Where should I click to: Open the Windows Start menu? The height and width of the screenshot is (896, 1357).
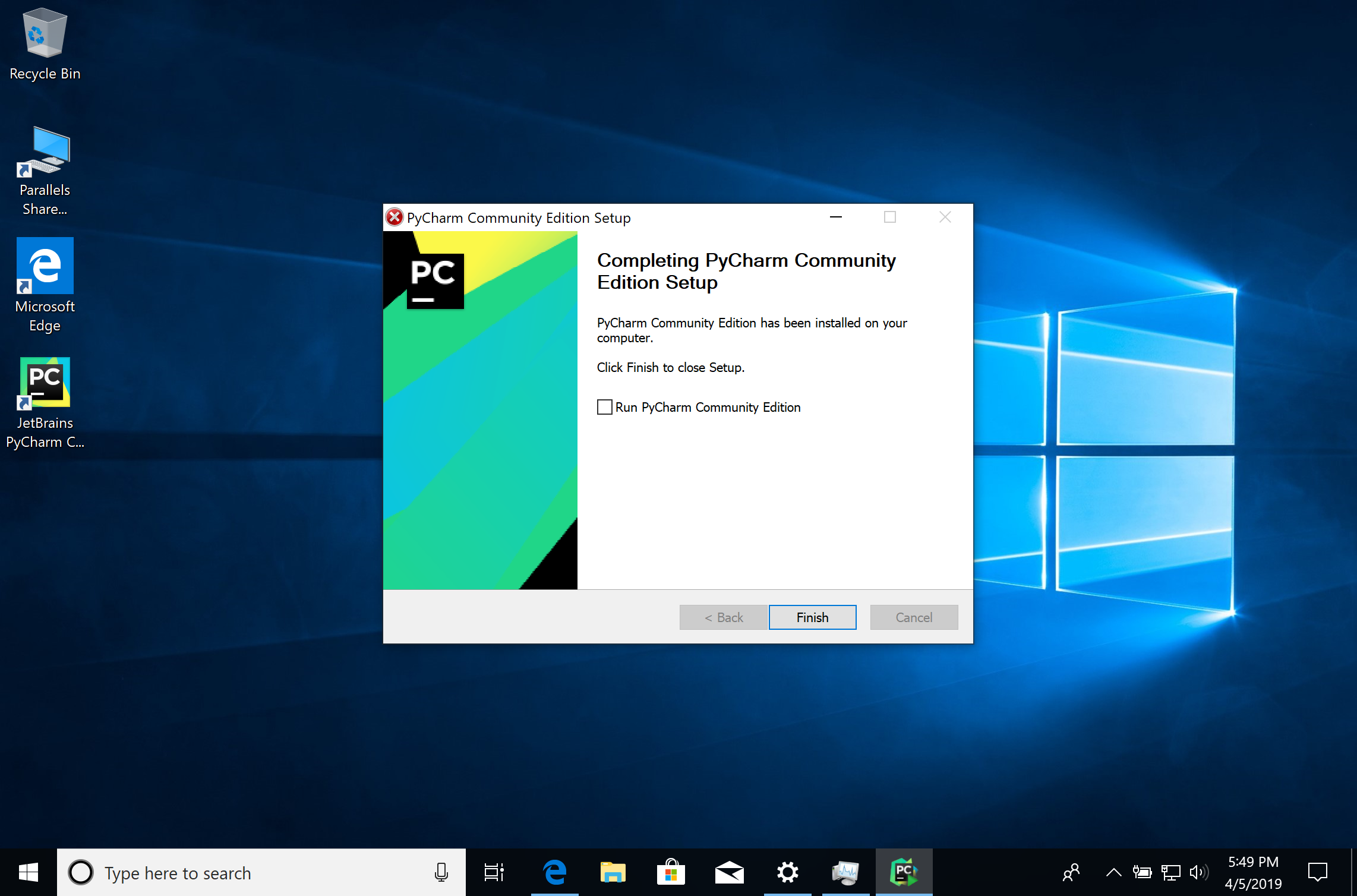point(28,872)
